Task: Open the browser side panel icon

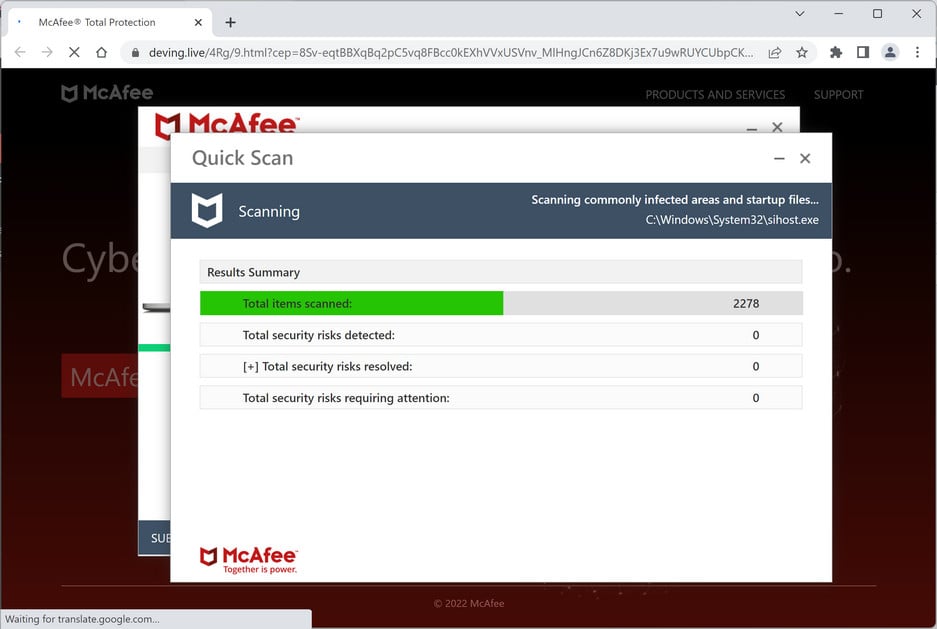Action: click(x=863, y=51)
